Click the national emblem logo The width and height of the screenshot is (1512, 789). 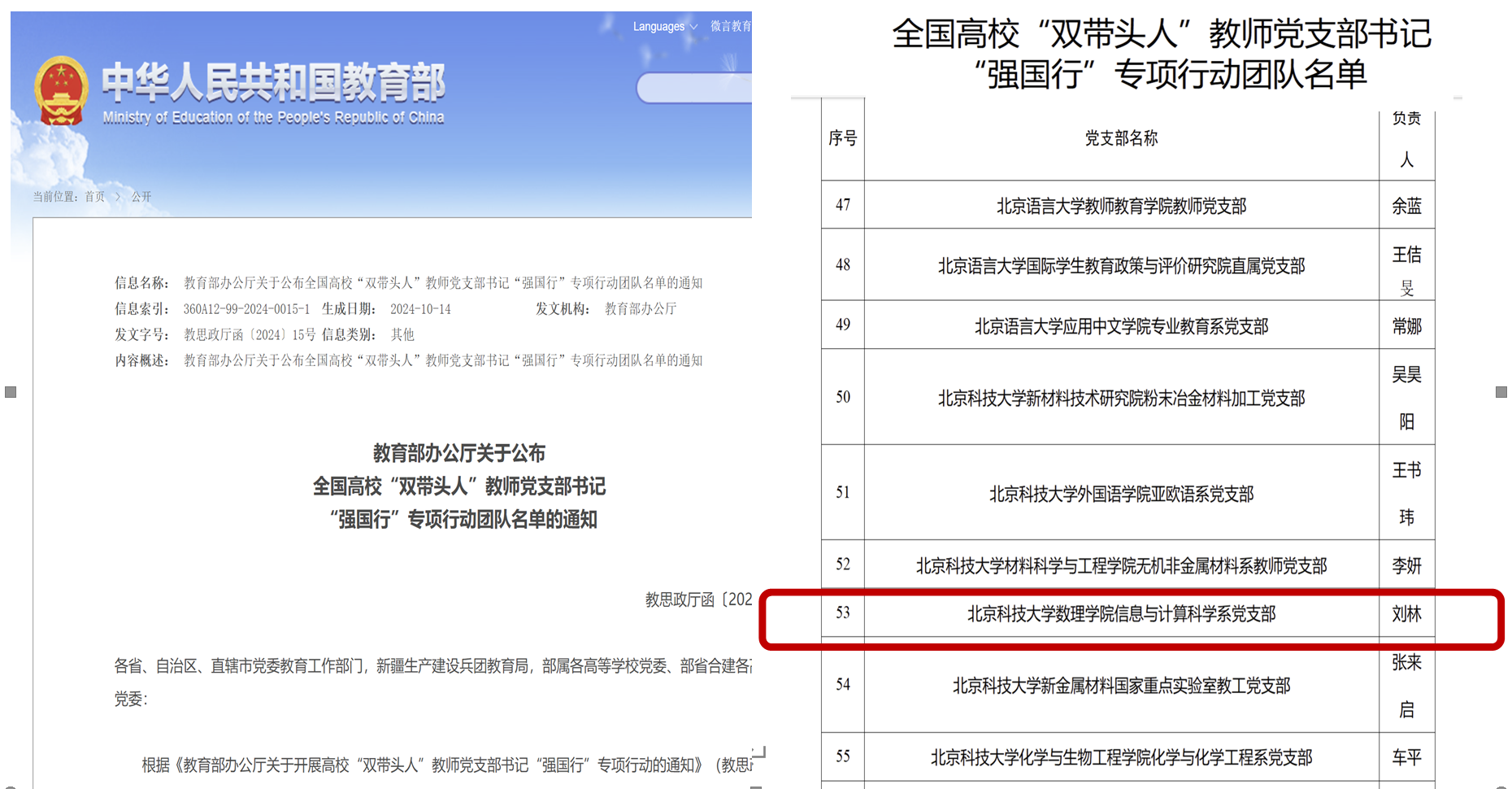tap(61, 91)
